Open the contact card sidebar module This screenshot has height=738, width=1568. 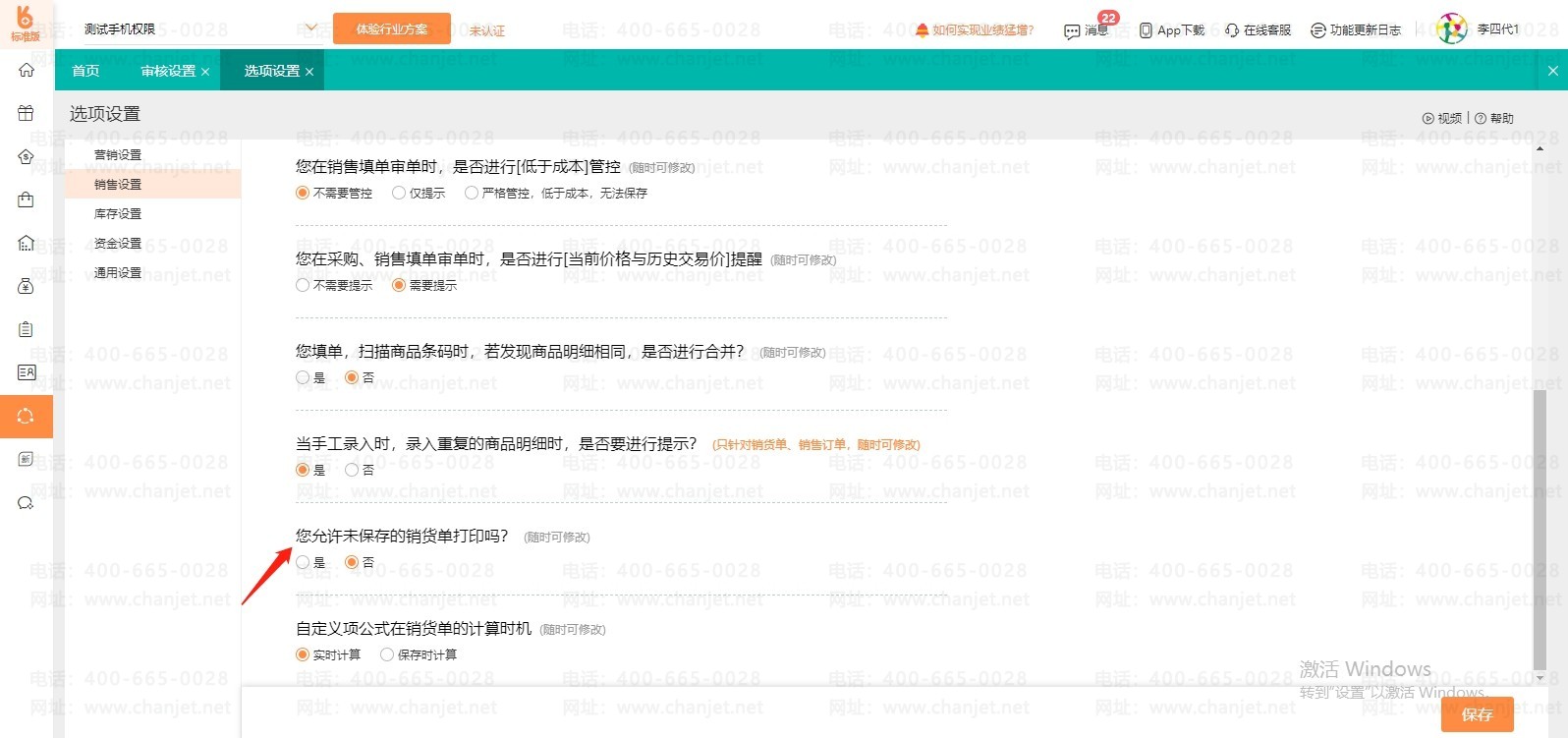[x=27, y=372]
